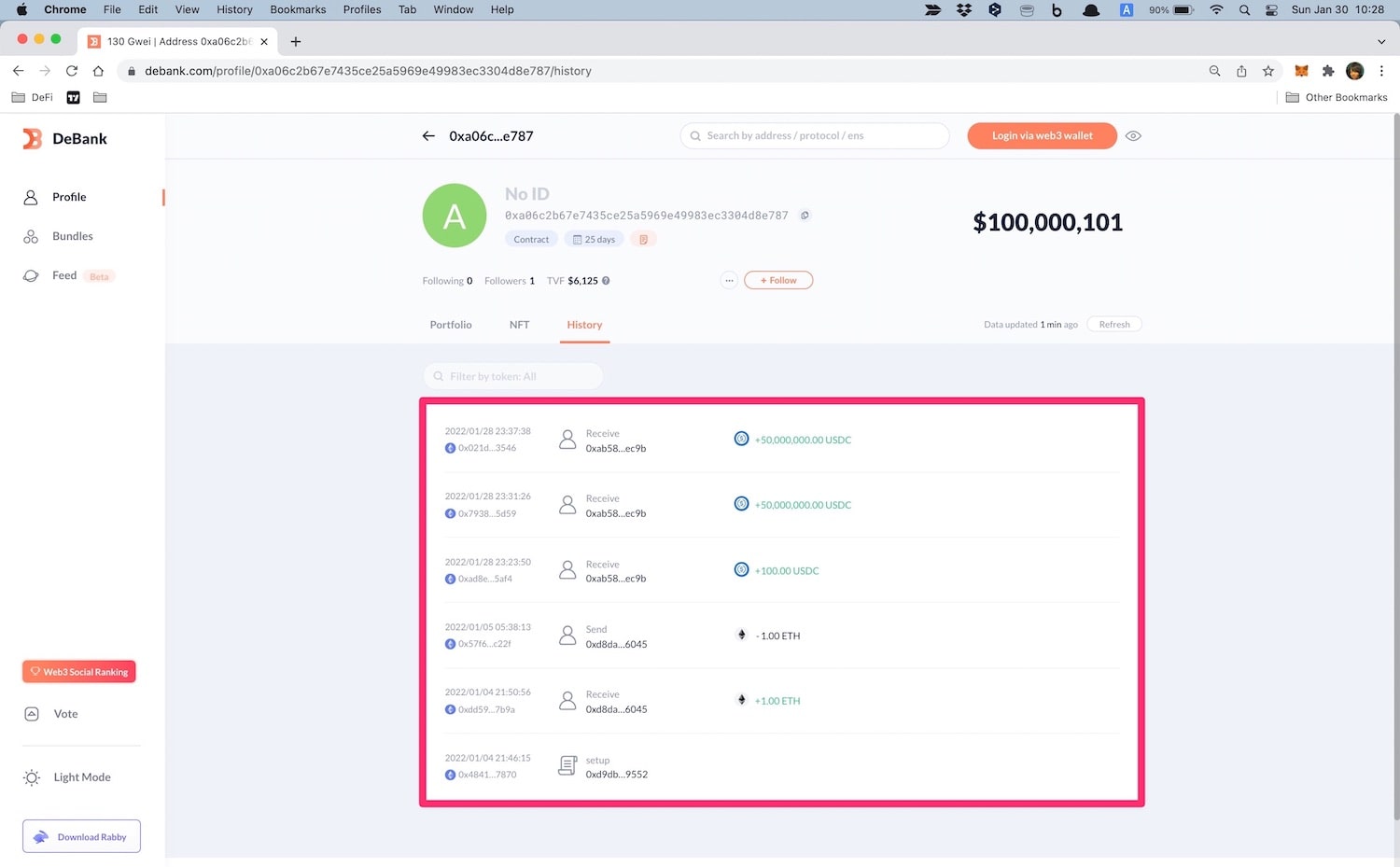Click Chrome back arrow

[x=18, y=71]
